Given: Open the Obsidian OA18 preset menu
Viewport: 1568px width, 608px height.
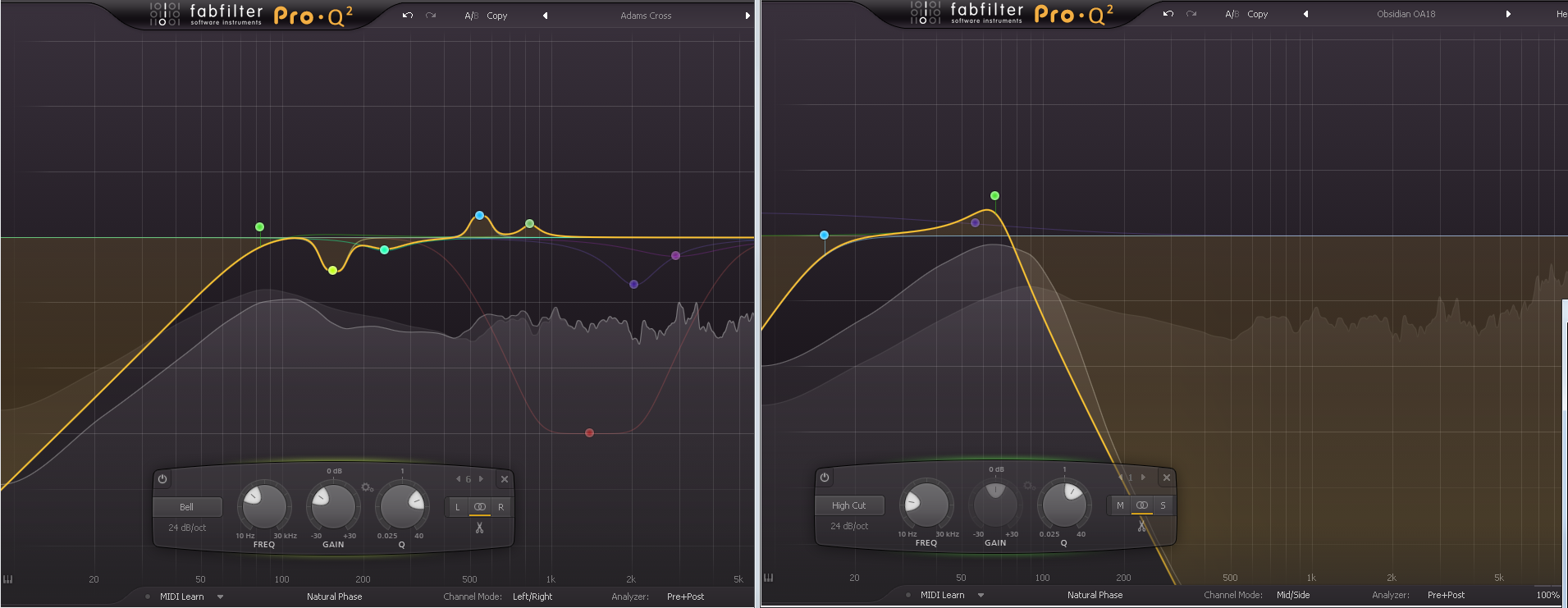Looking at the screenshot, I should (1406, 14).
